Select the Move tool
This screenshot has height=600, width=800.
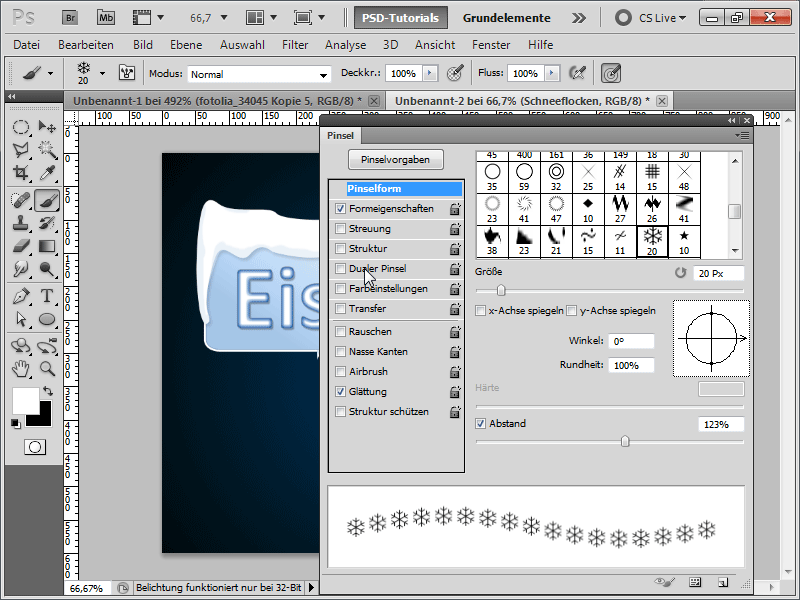click(x=47, y=127)
